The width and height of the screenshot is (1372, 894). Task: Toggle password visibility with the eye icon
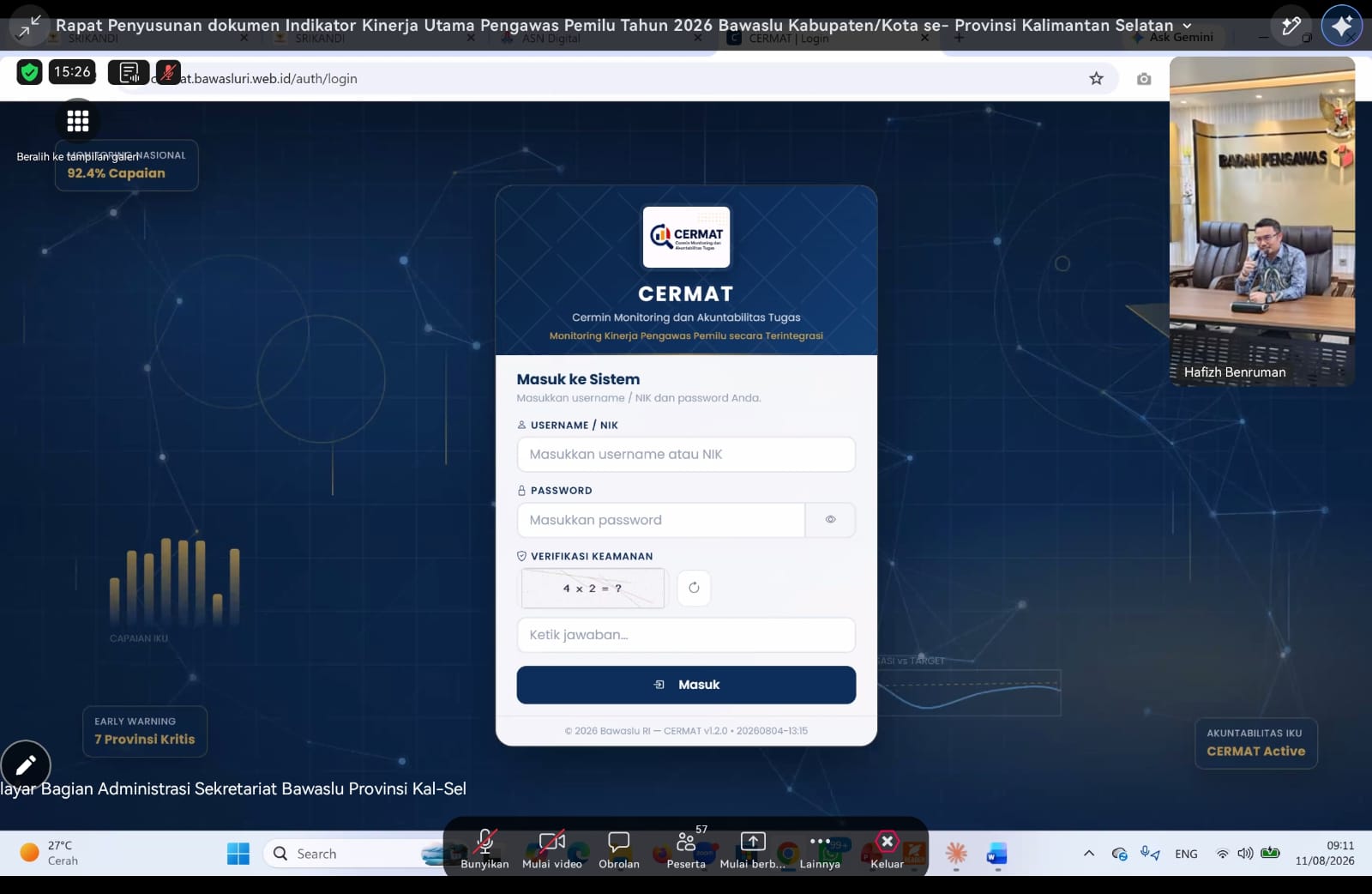830,520
